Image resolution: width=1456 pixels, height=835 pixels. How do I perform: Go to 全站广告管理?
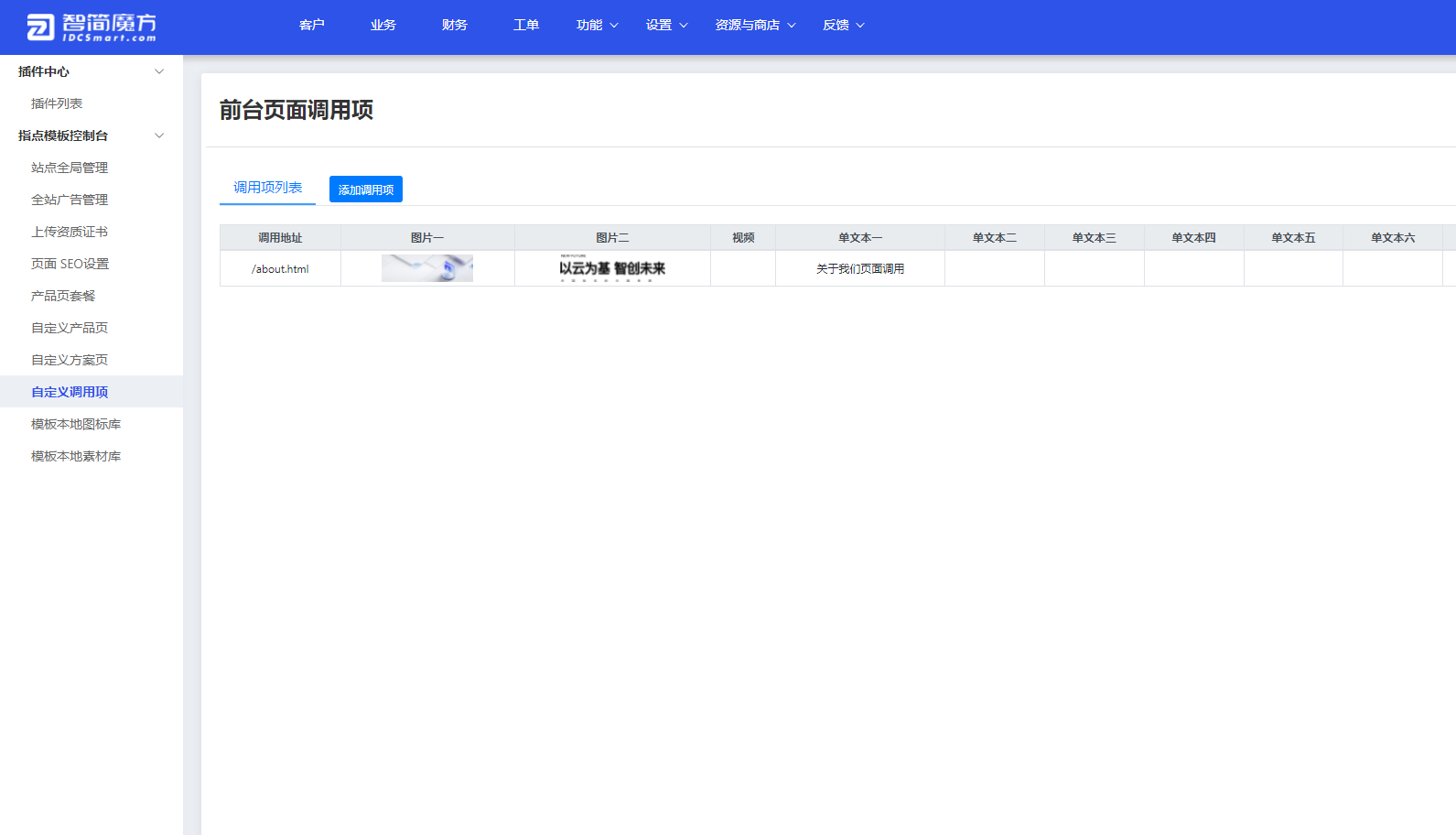[70, 200]
